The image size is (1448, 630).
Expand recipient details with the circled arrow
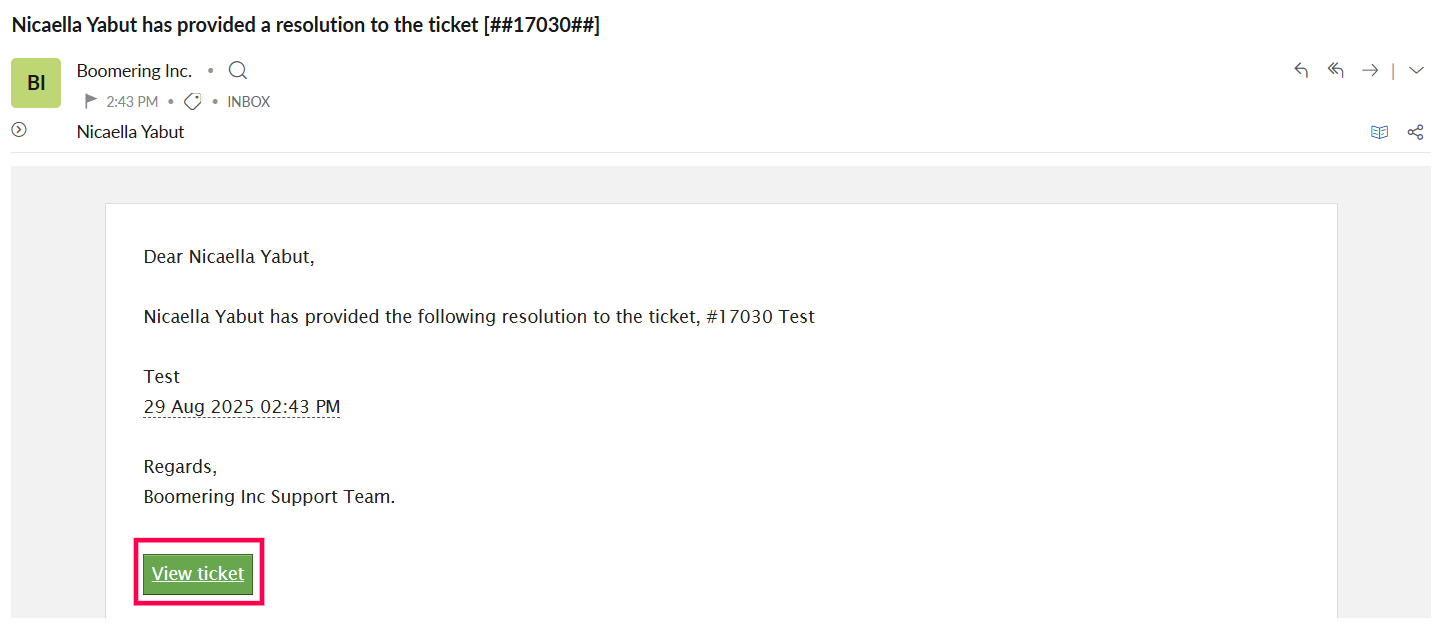pos(19,130)
